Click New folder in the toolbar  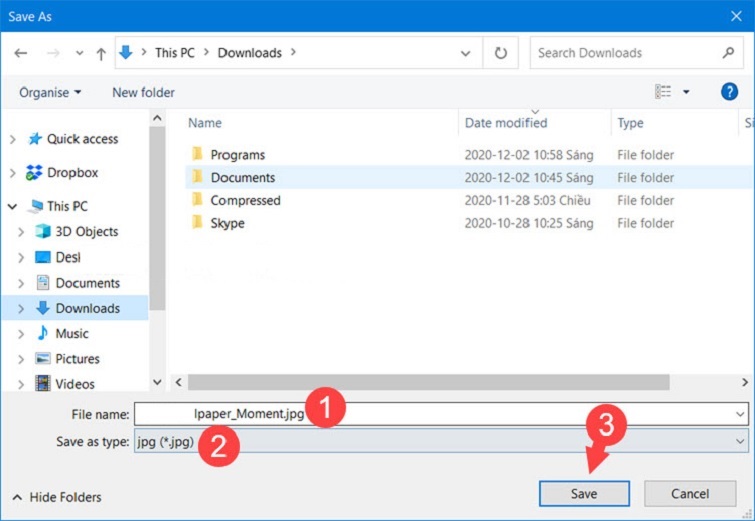point(143,92)
